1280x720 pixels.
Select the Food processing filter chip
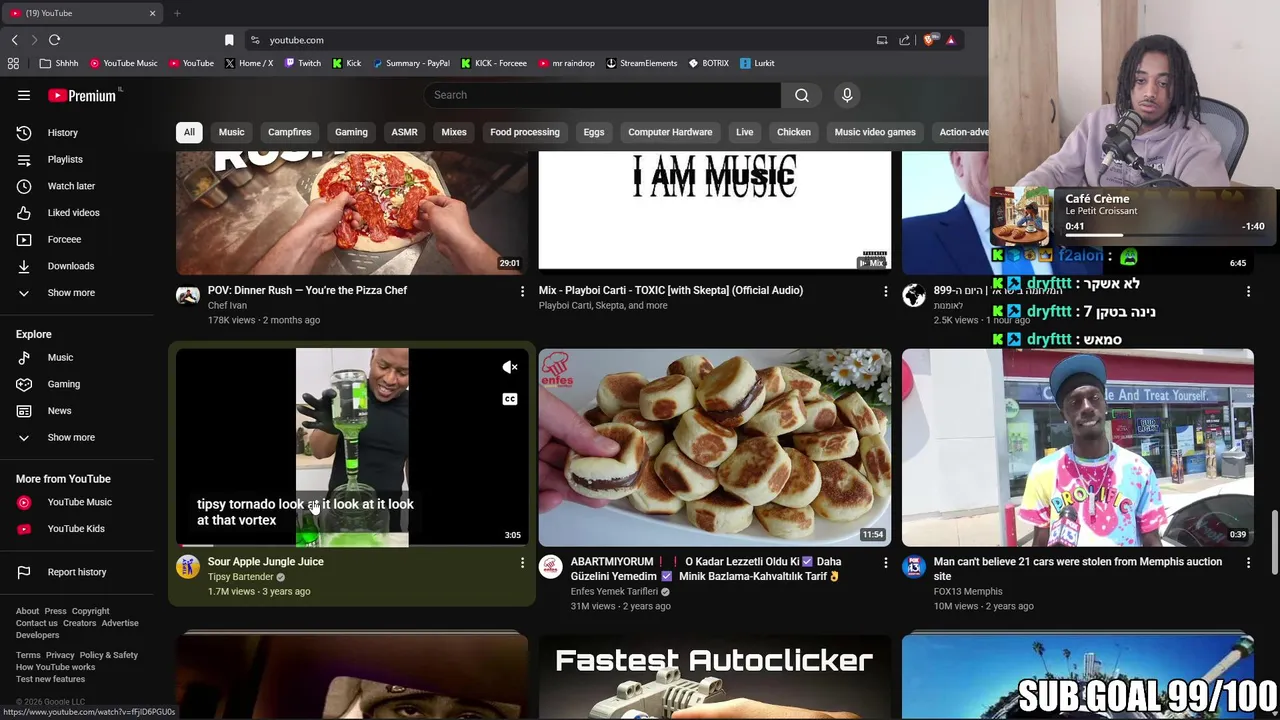pyautogui.click(x=525, y=132)
